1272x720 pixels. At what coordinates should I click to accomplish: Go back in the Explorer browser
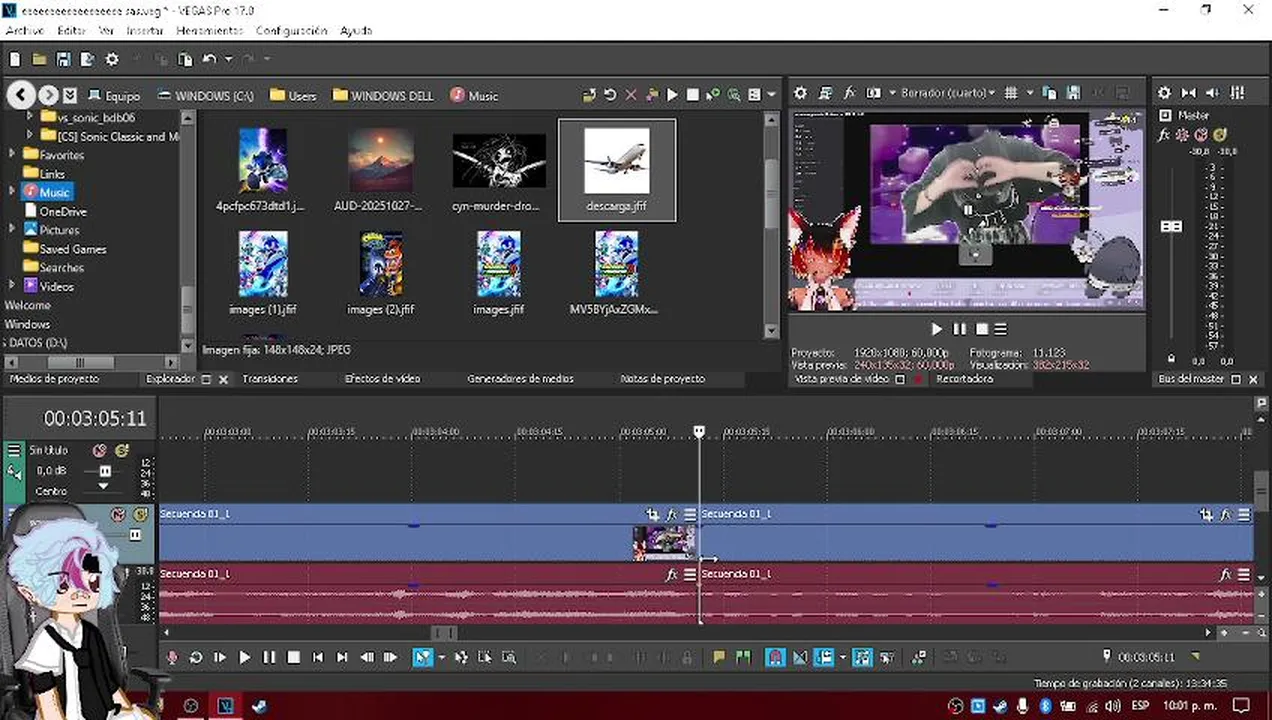pyautogui.click(x=22, y=95)
